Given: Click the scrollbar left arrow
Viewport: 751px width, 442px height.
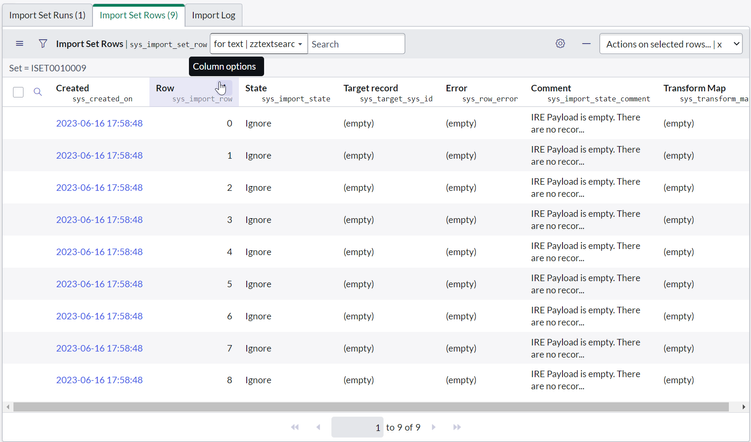Looking at the screenshot, I should [x=8, y=407].
